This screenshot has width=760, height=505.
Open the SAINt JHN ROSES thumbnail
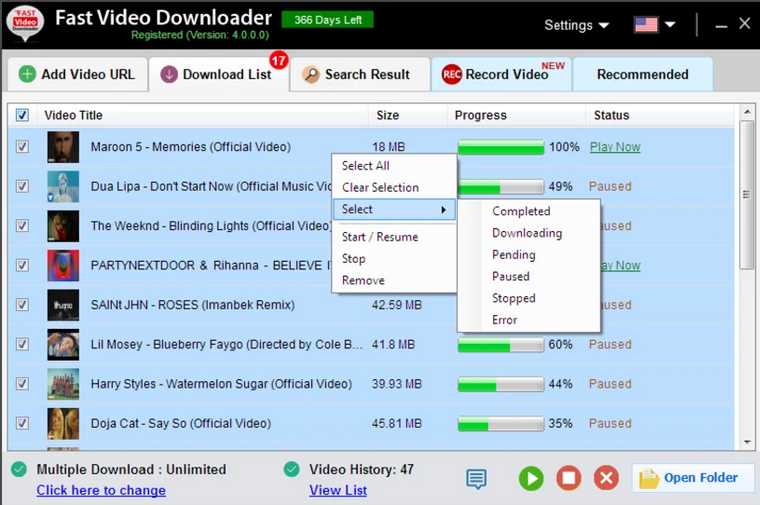[x=63, y=305]
